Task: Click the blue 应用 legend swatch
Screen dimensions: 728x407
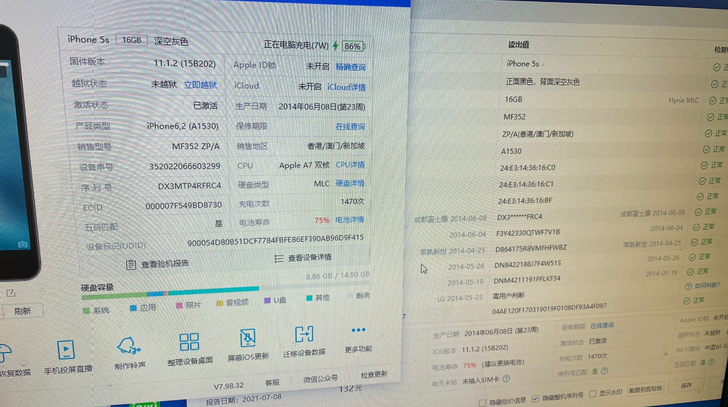Action: [x=133, y=308]
